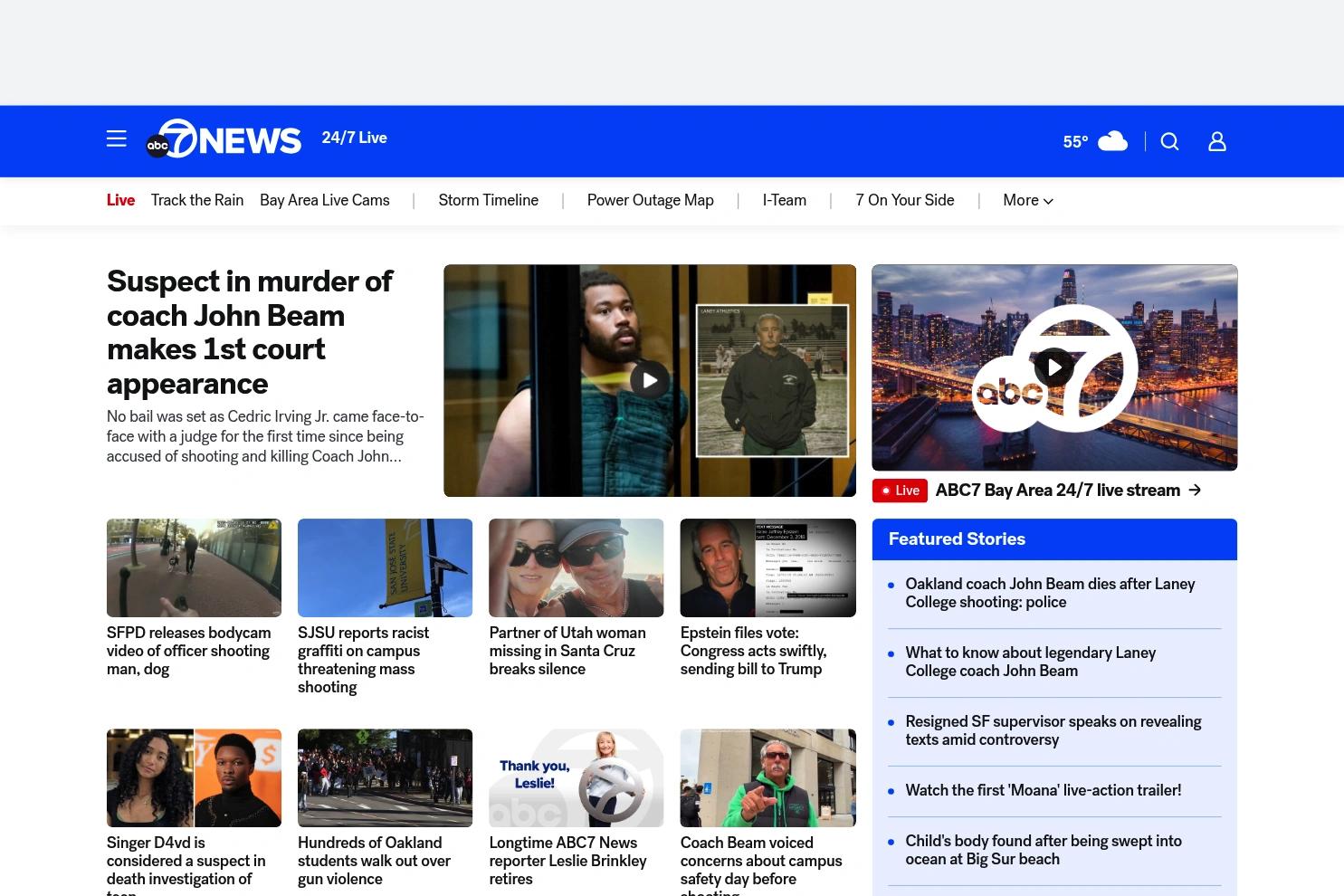Screen dimensions: 1344x896
Task: Open the user account profile icon
Action: click(1217, 142)
